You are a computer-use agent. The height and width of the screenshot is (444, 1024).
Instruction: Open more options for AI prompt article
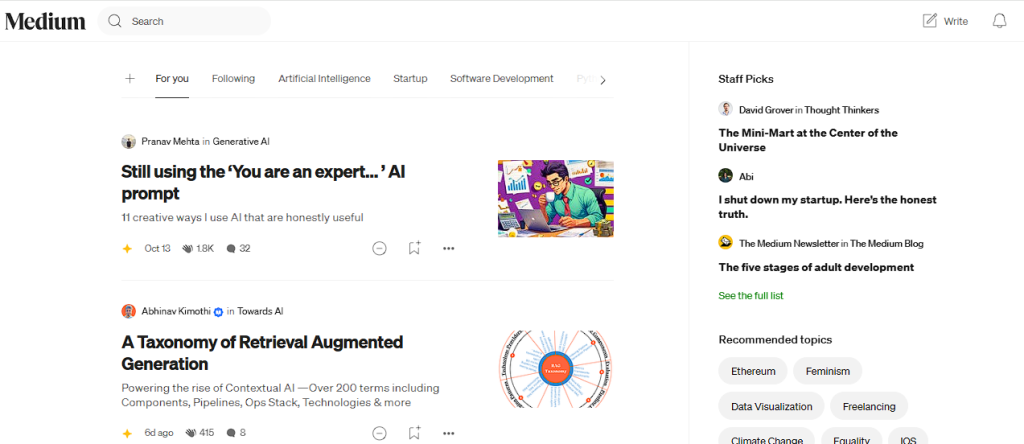click(449, 248)
